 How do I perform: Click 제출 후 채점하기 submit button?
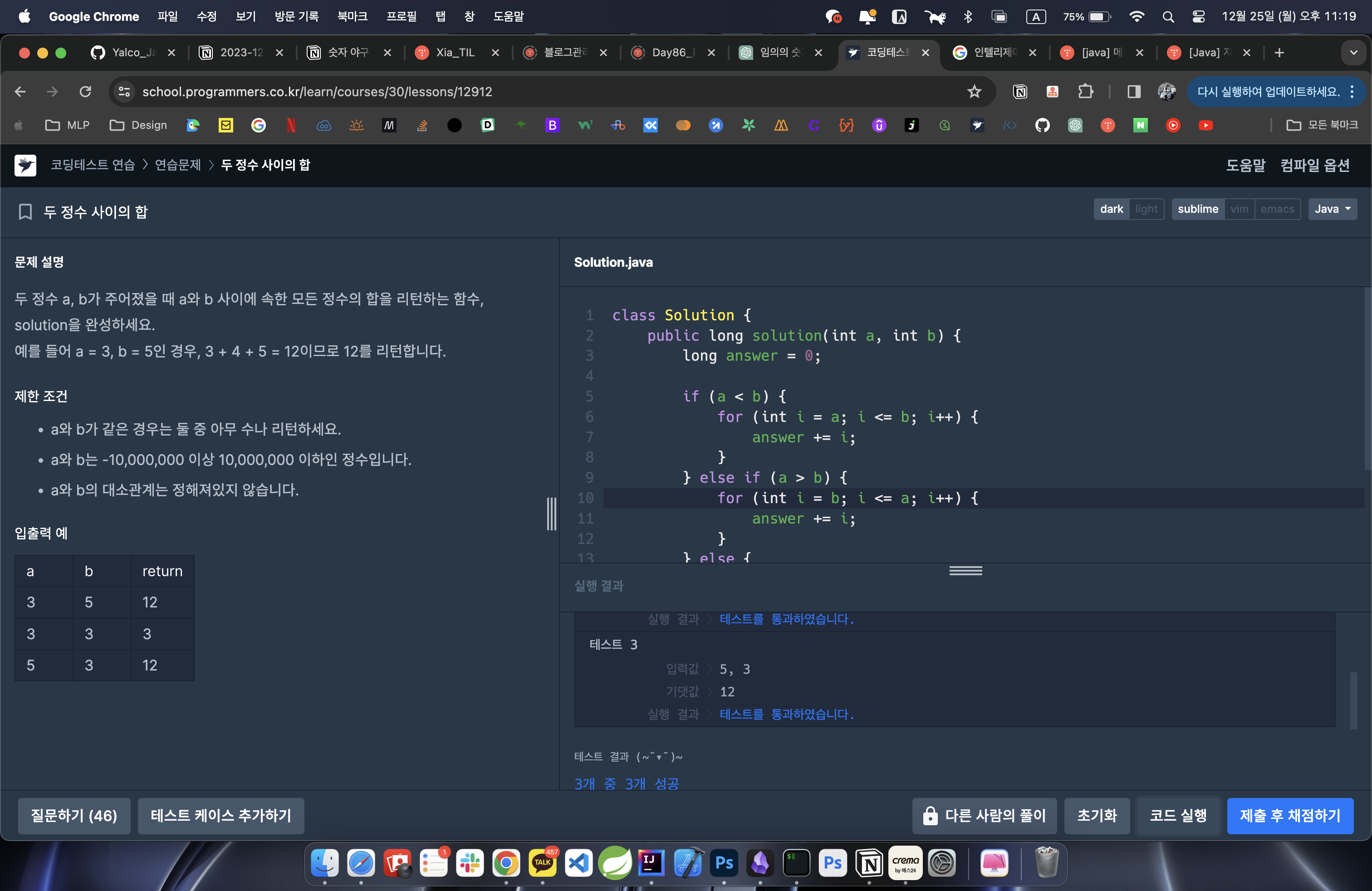[x=1289, y=816]
